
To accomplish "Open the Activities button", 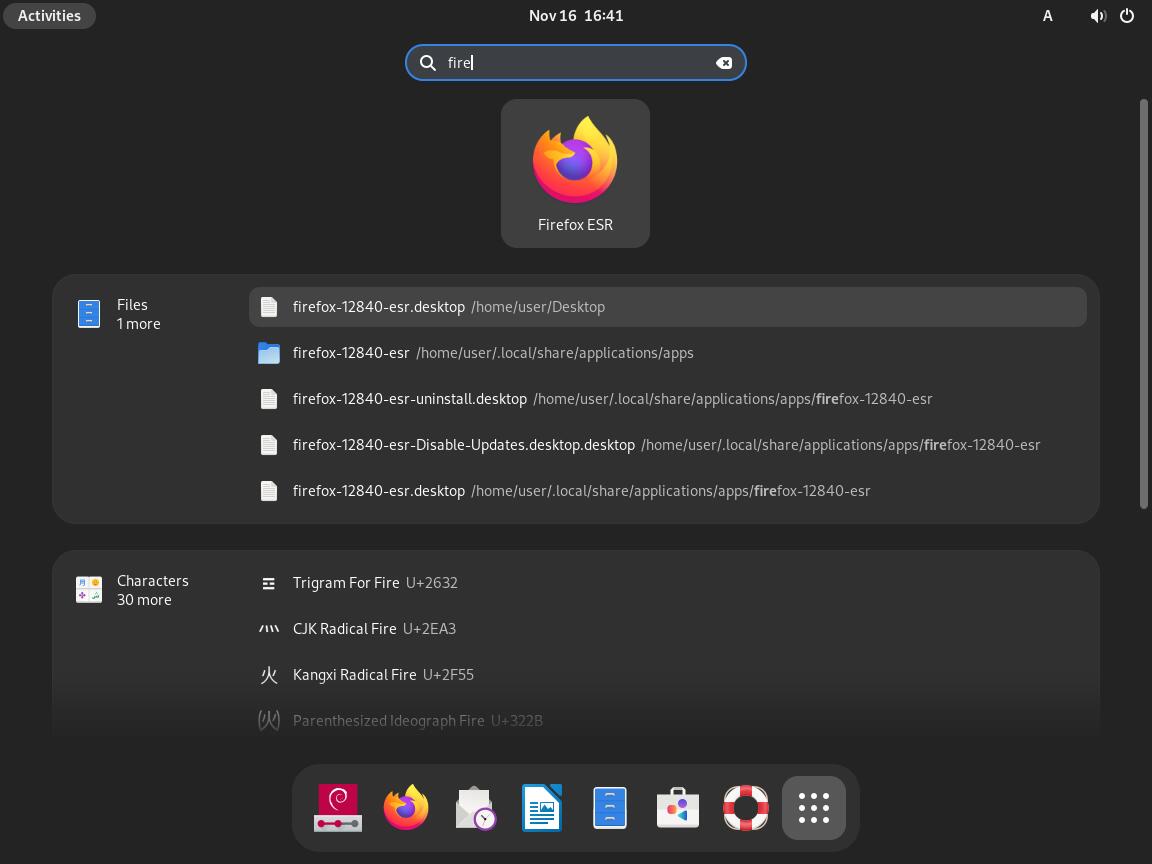I will [49, 15].
